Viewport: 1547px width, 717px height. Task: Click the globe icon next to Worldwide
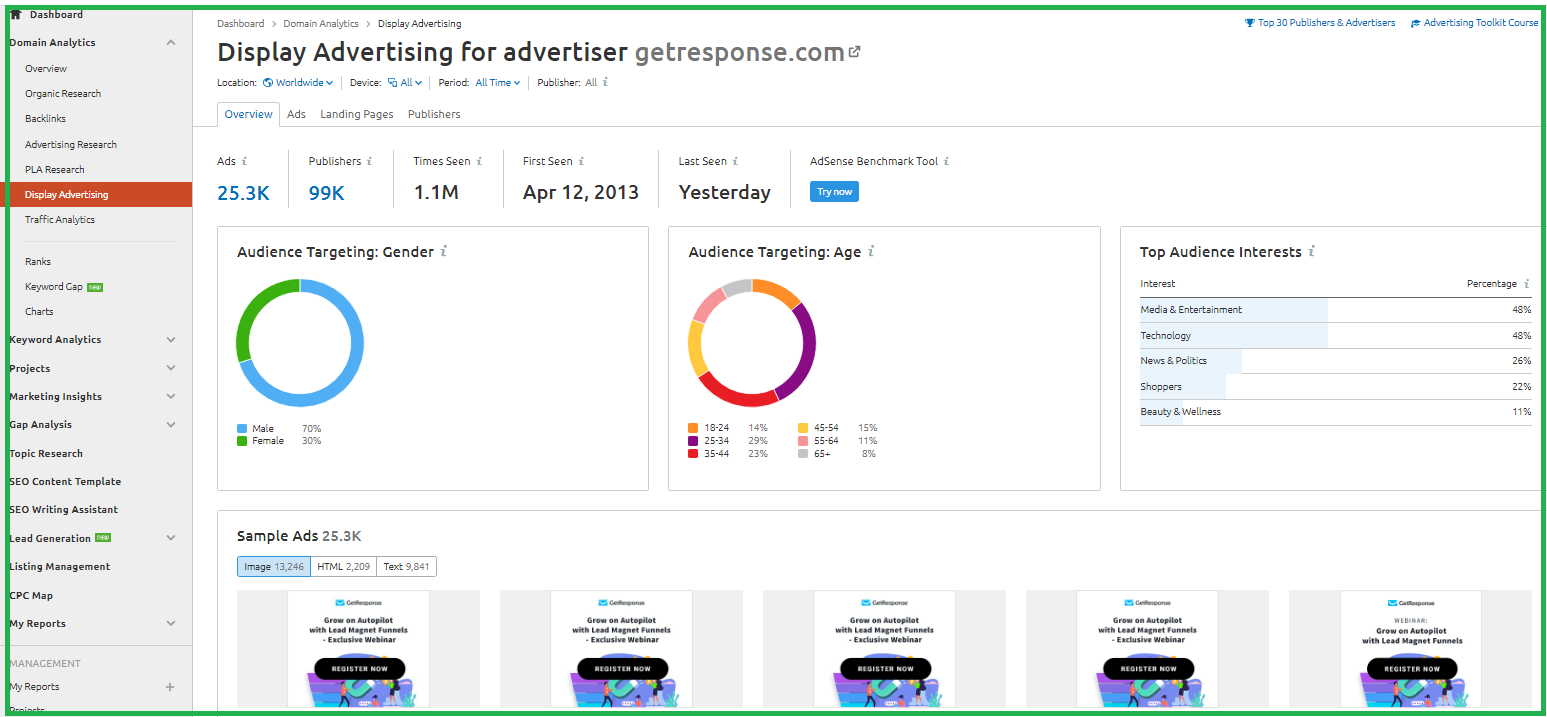pos(268,83)
